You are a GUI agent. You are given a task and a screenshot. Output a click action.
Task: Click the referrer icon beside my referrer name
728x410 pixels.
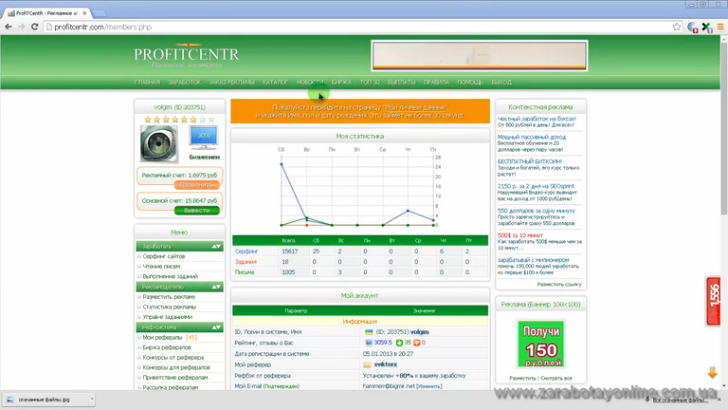click(x=367, y=364)
